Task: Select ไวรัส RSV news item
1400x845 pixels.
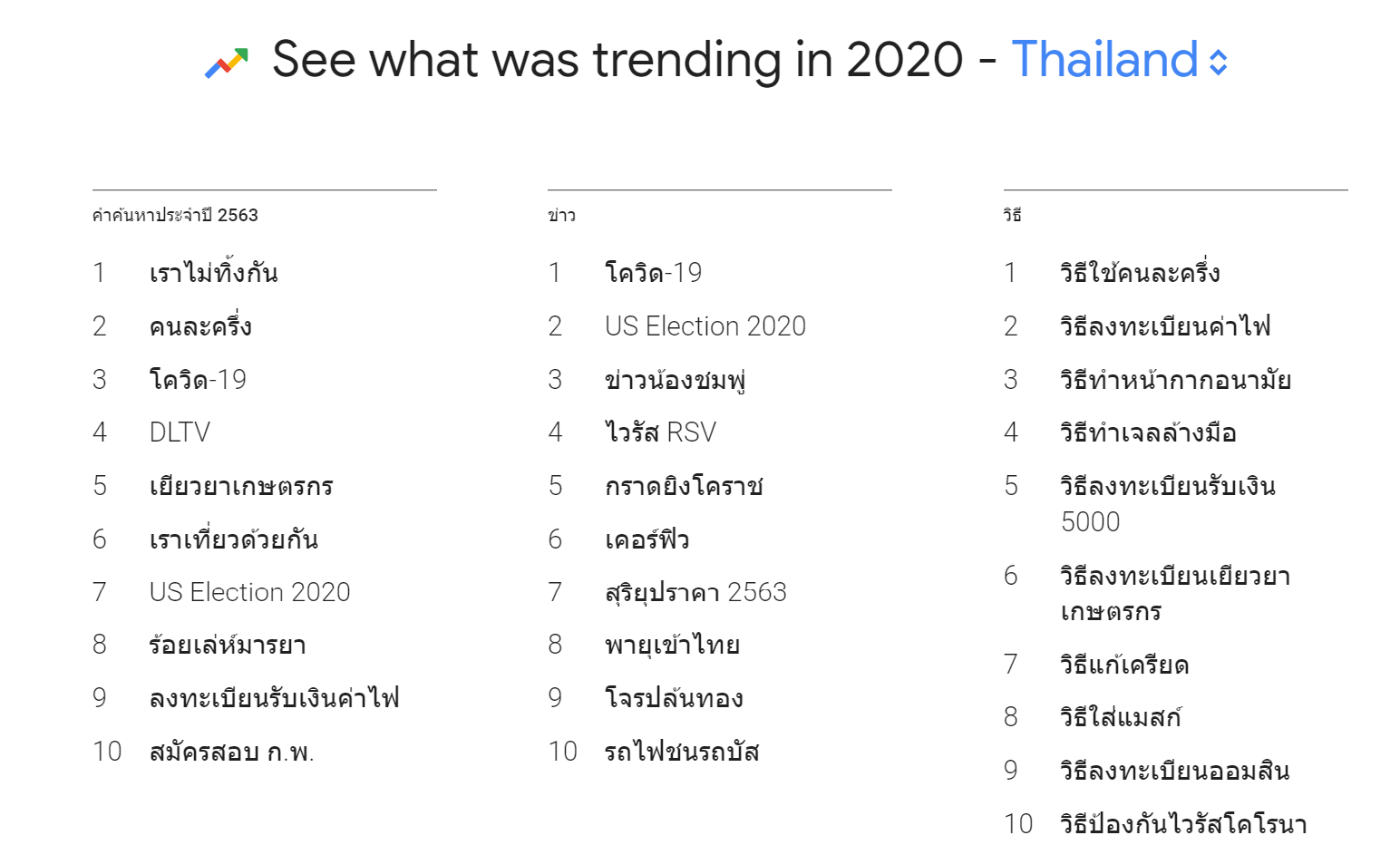Action: (x=660, y=432)
